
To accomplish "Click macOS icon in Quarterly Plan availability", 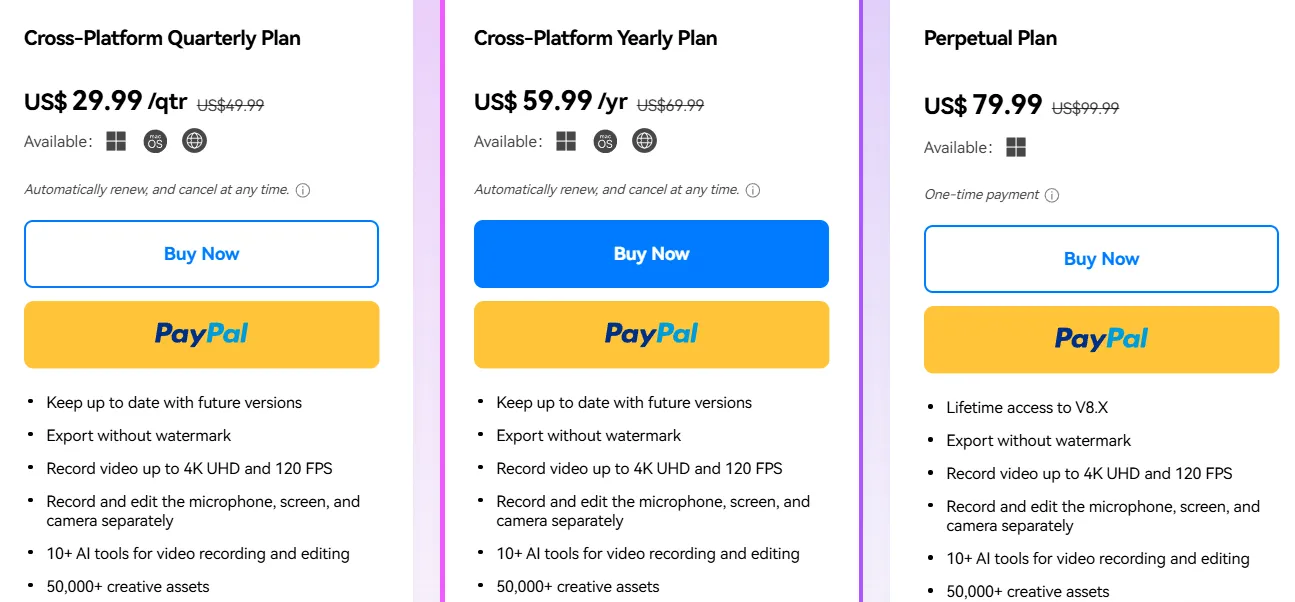I will click(x=155, y=141).
